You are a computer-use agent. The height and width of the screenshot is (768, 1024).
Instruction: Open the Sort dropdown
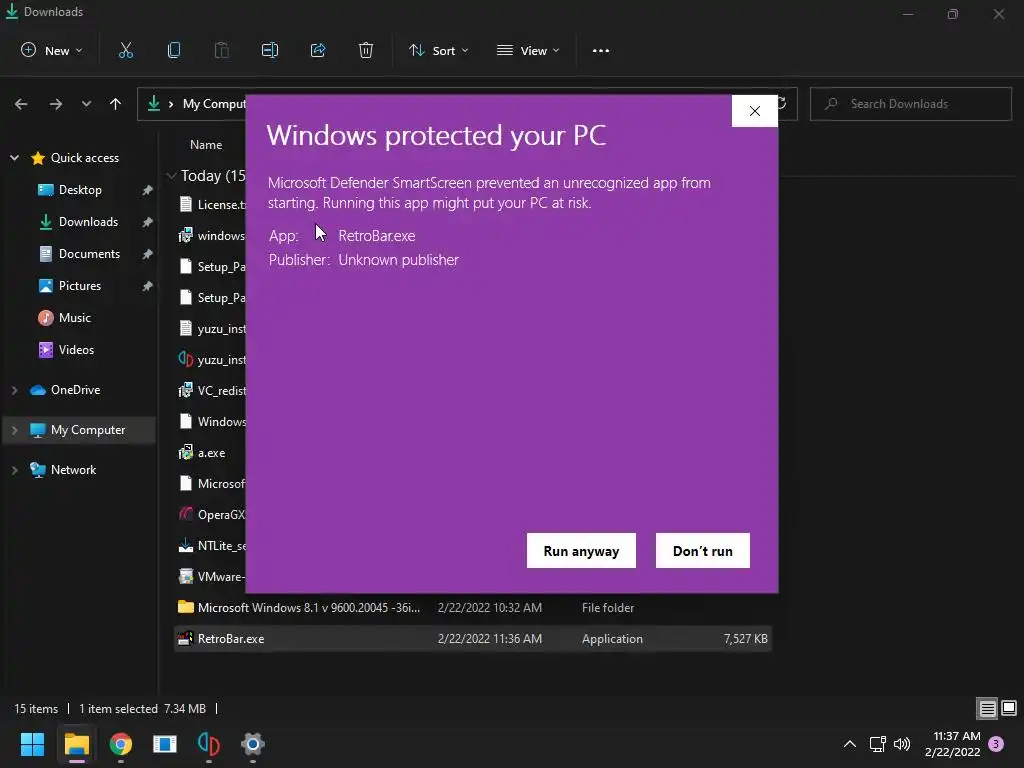click(438, 50)
